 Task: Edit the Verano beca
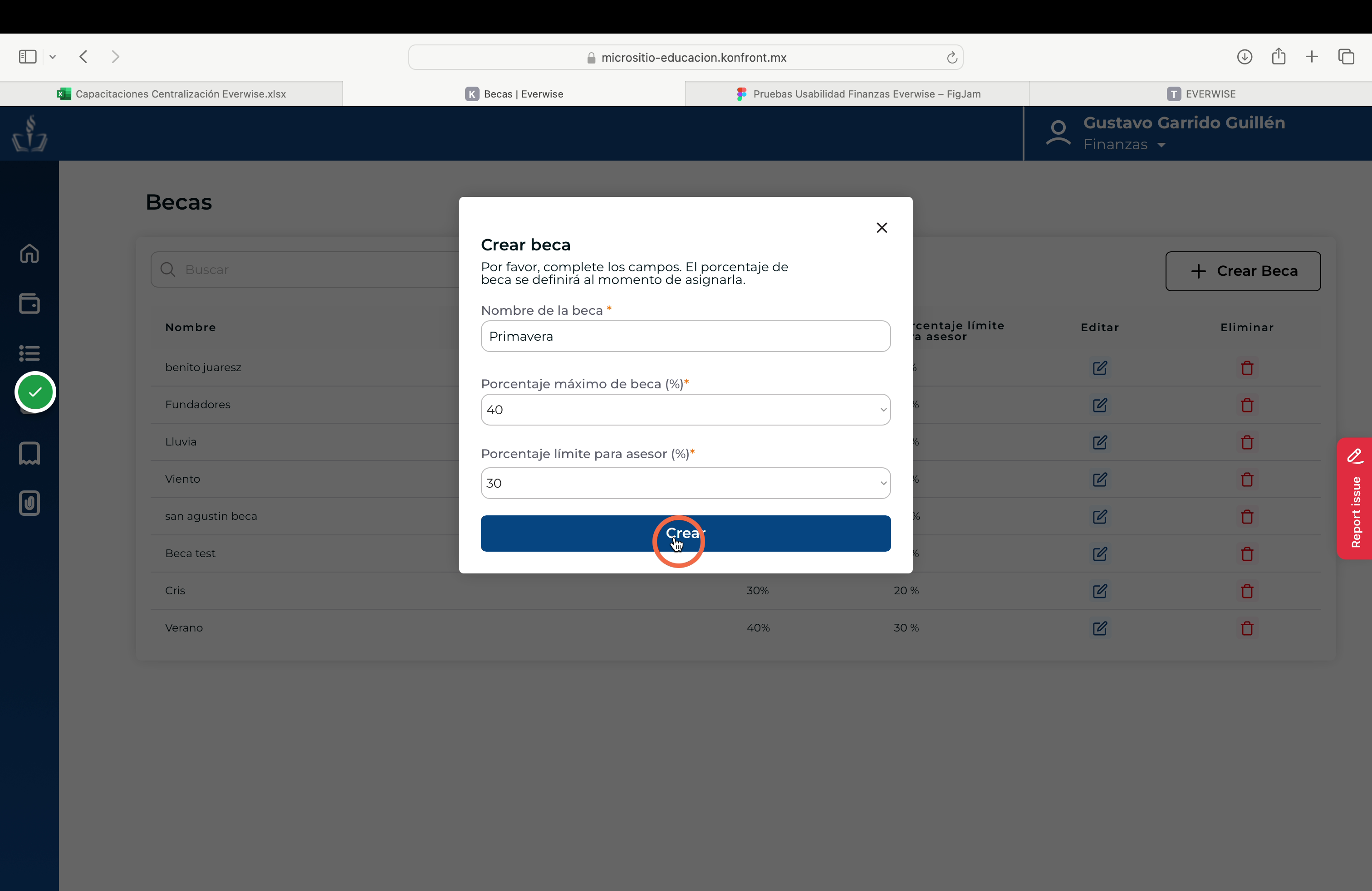pyautogui.click(x=1100, y=628)
